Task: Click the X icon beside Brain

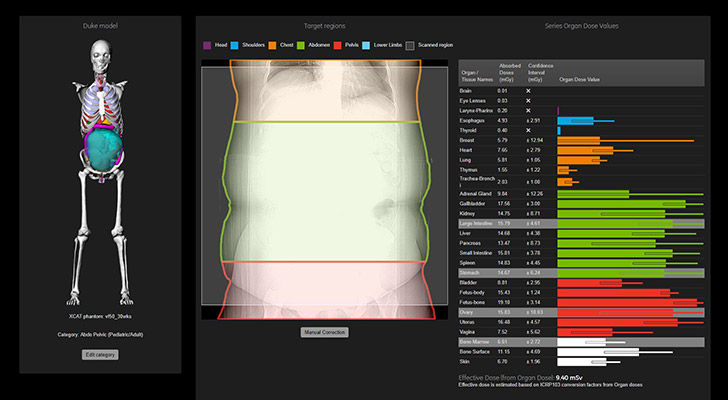Action: pos(528,91)
